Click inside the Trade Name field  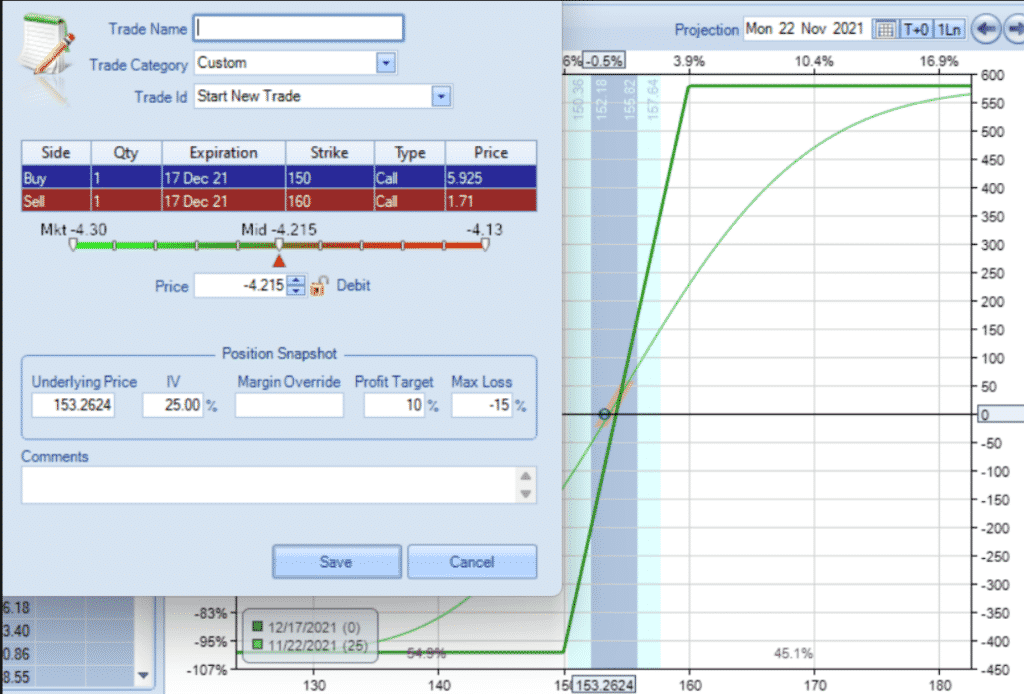(300, 28)
